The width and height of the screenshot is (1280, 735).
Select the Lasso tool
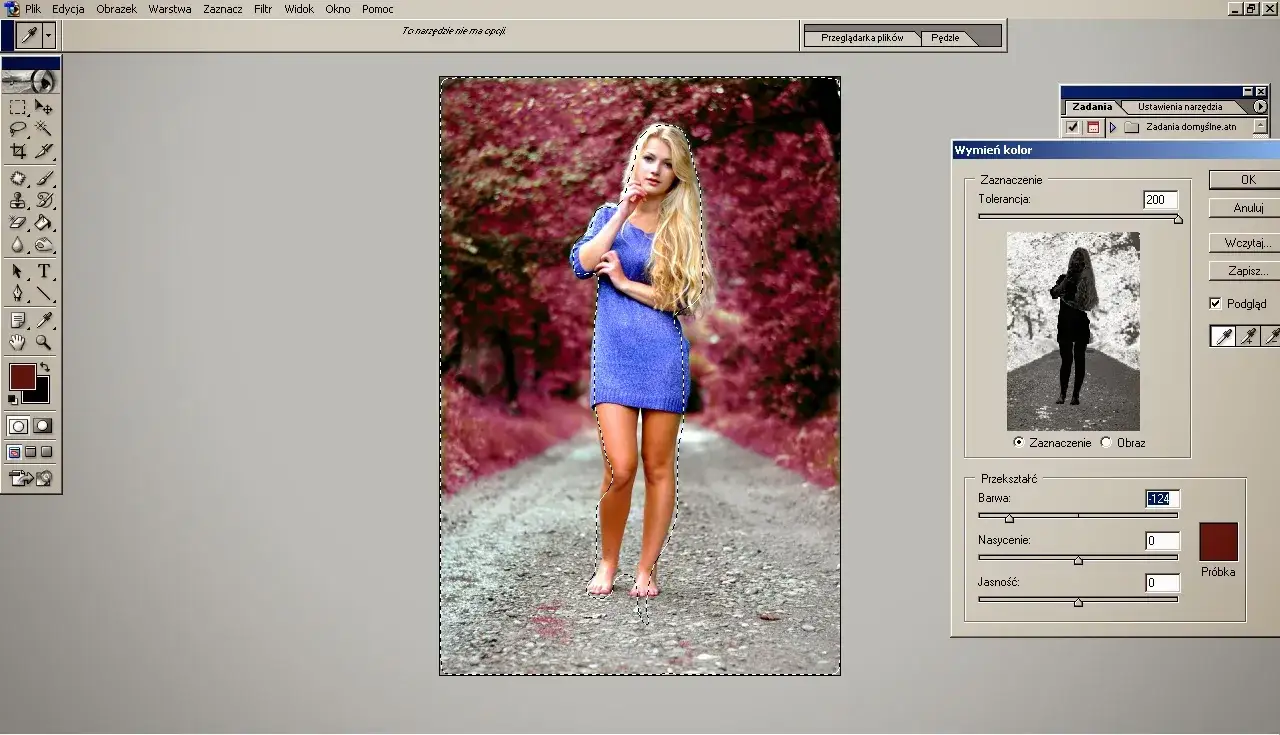(18, 130)
